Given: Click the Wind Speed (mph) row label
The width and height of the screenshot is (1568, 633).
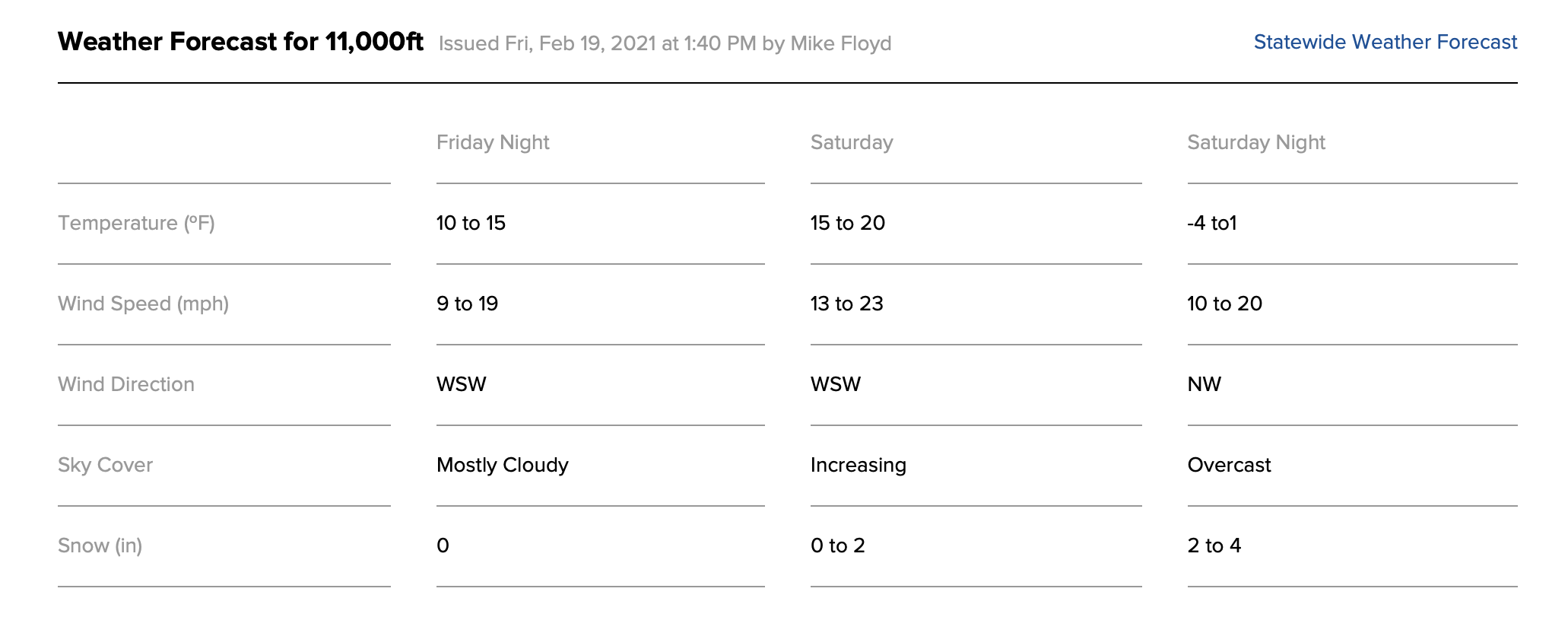Looking at the screenshot, I should point(143,304).
